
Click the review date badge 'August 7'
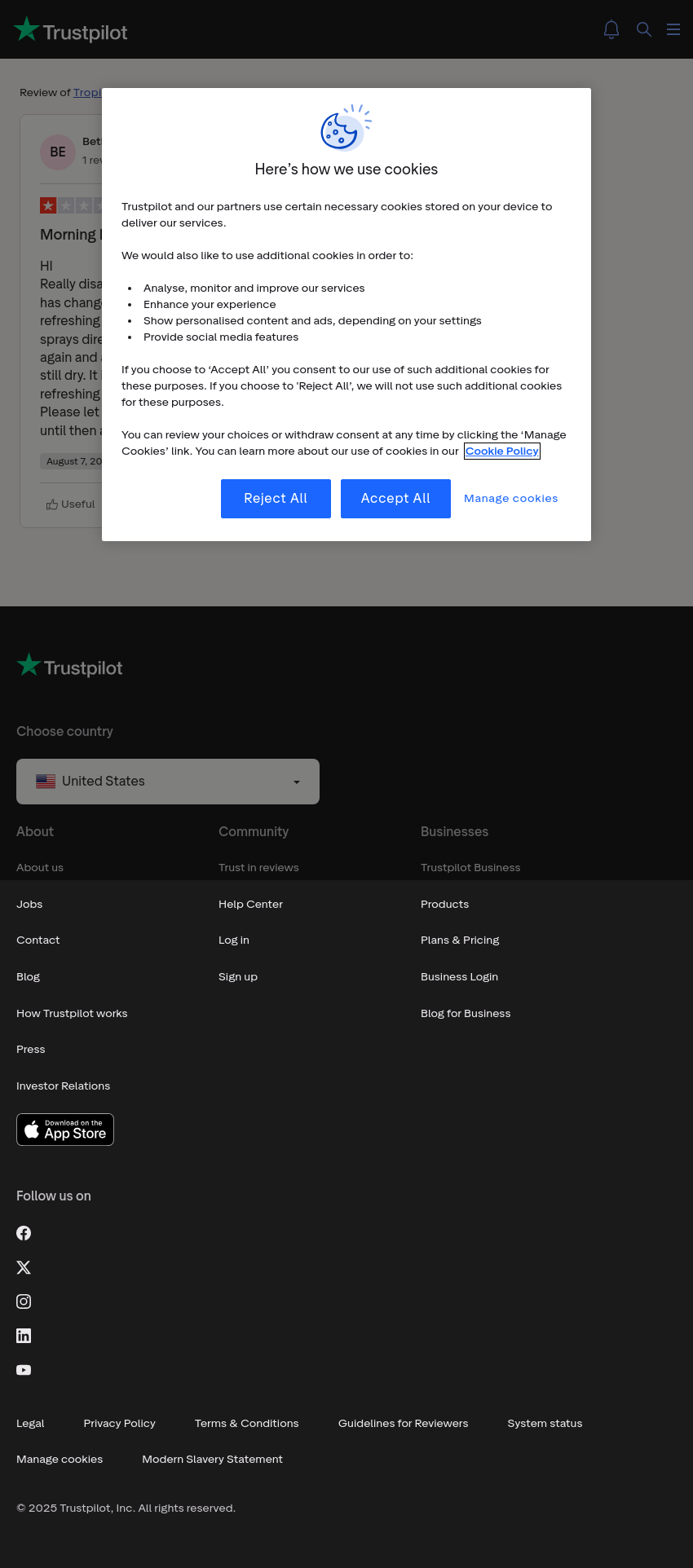point(72,461)
